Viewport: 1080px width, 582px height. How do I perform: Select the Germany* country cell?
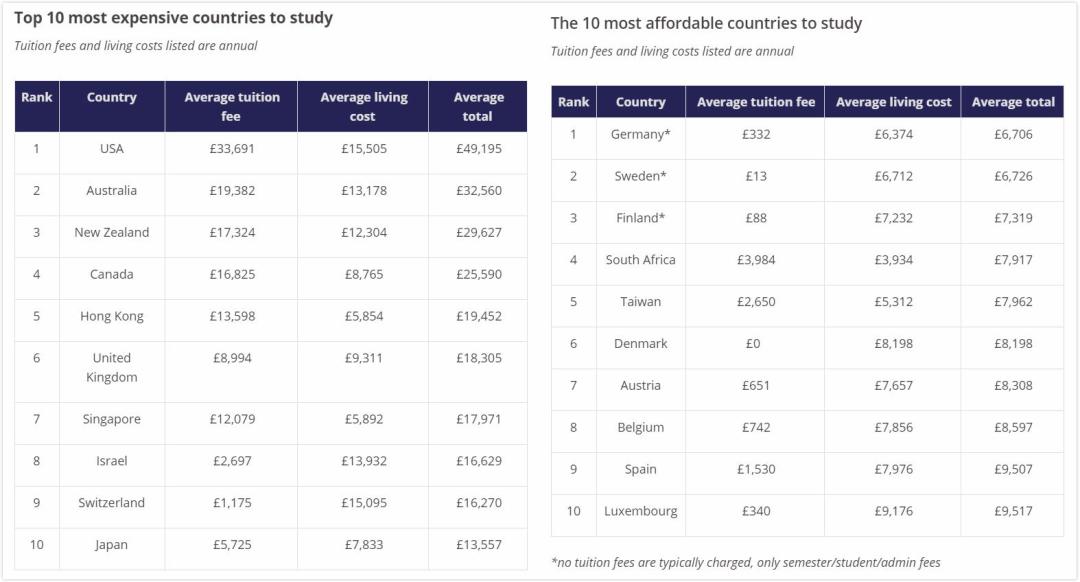[641, 134]
